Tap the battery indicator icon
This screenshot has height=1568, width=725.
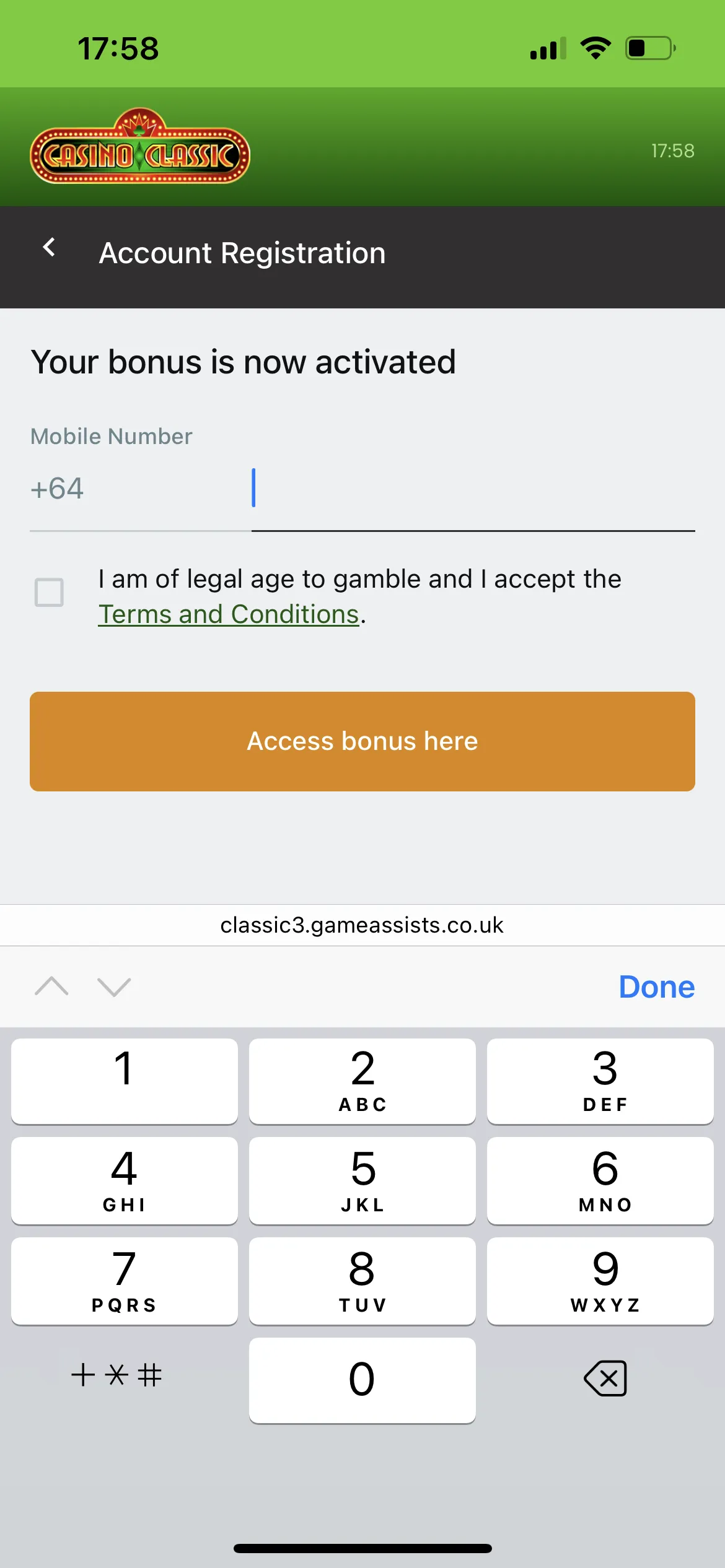650,48
